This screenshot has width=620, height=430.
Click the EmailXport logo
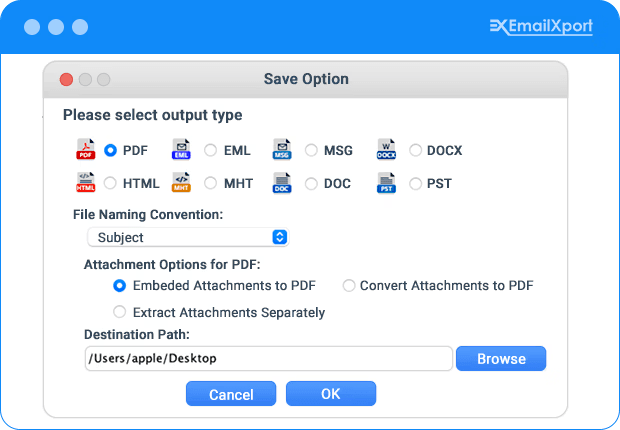[x=541, y=27]
